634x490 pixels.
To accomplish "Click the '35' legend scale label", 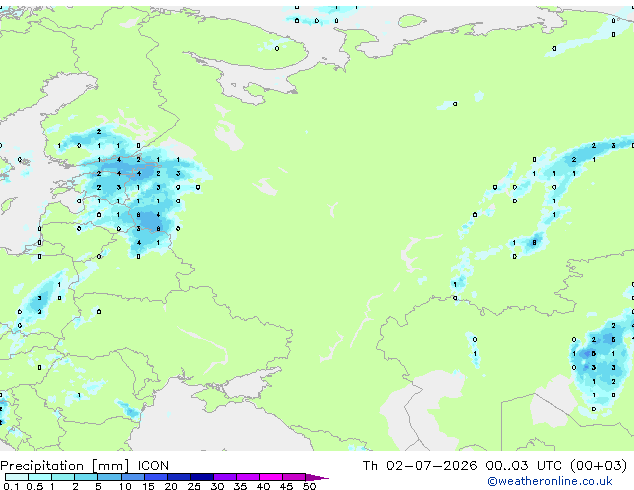I will tap(240, 486).
